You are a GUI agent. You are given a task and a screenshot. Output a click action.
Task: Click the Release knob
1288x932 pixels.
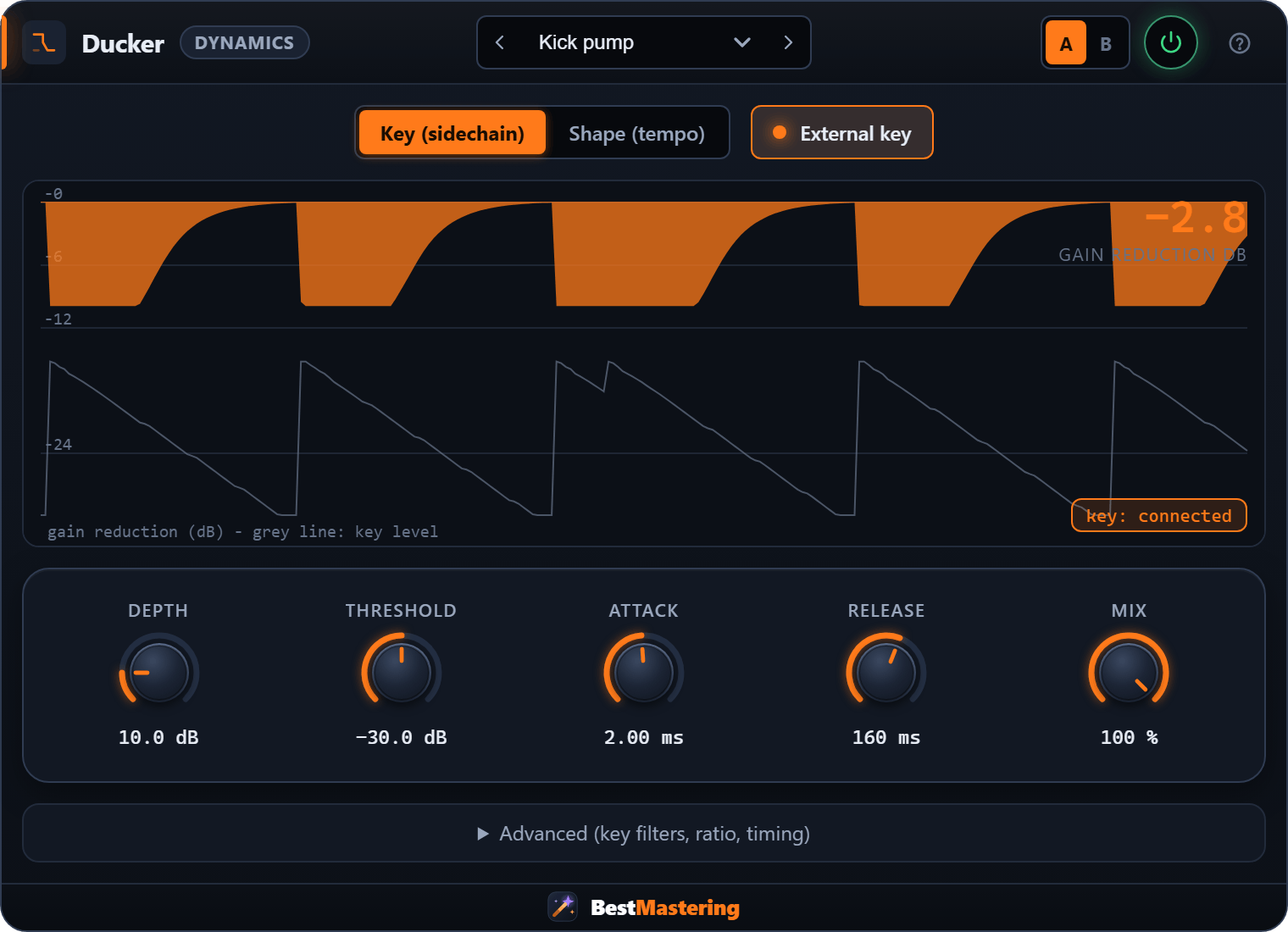click(x=885, y=672)
